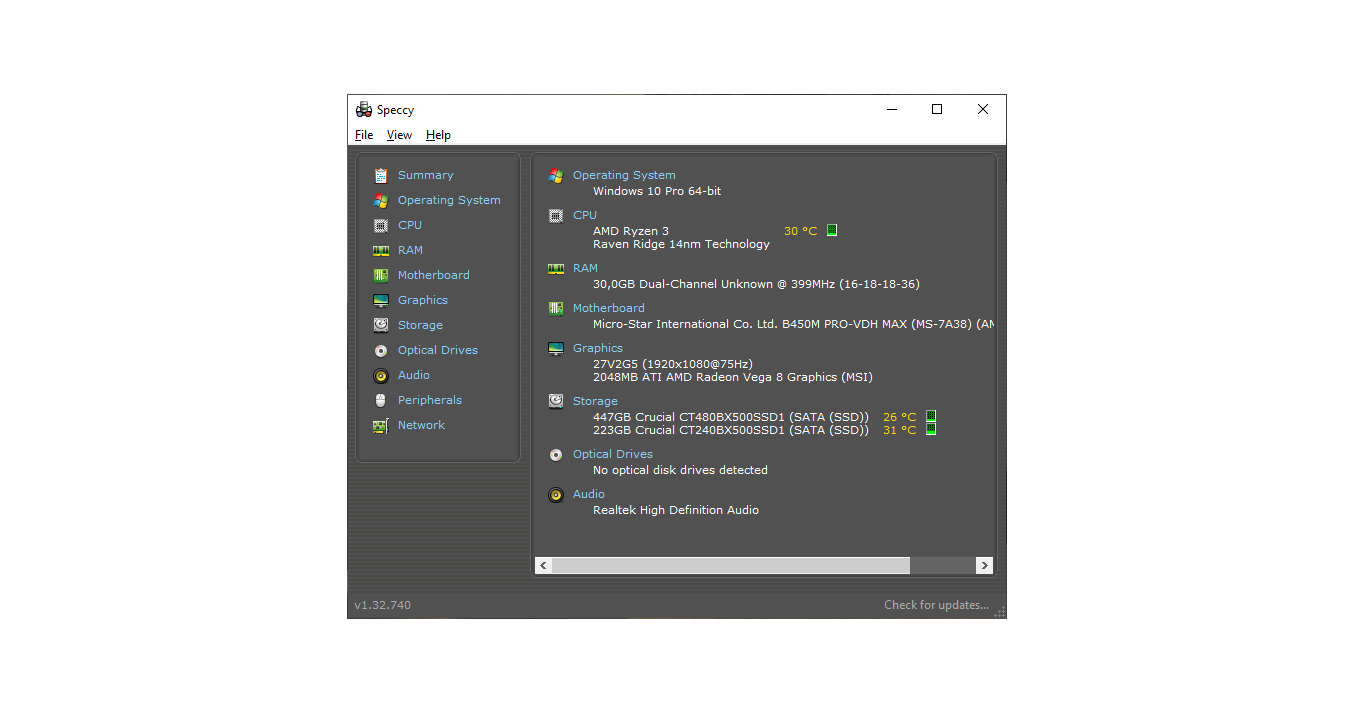Click the CPU chip icon in summary pane

pos(556,215)
